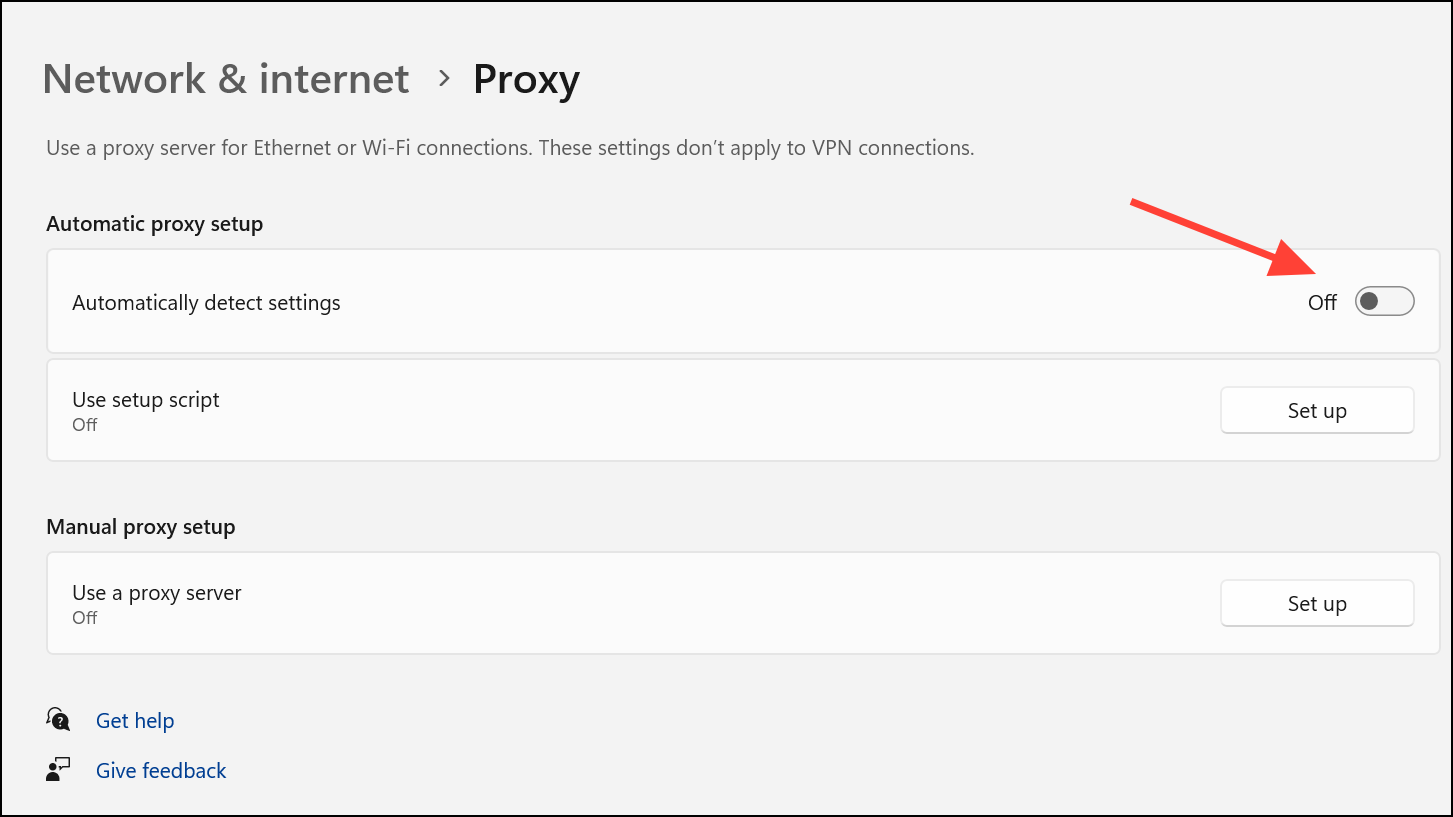Click Off status under Use a proxy server
The image size is (1453, 817).
[85, 617]
